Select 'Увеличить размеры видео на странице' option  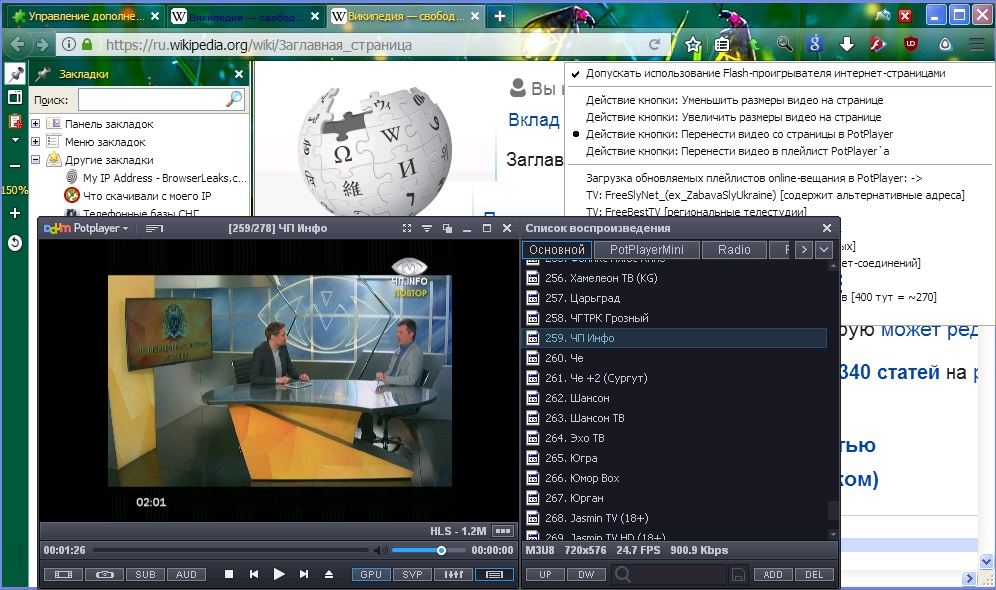coord(734,117)
